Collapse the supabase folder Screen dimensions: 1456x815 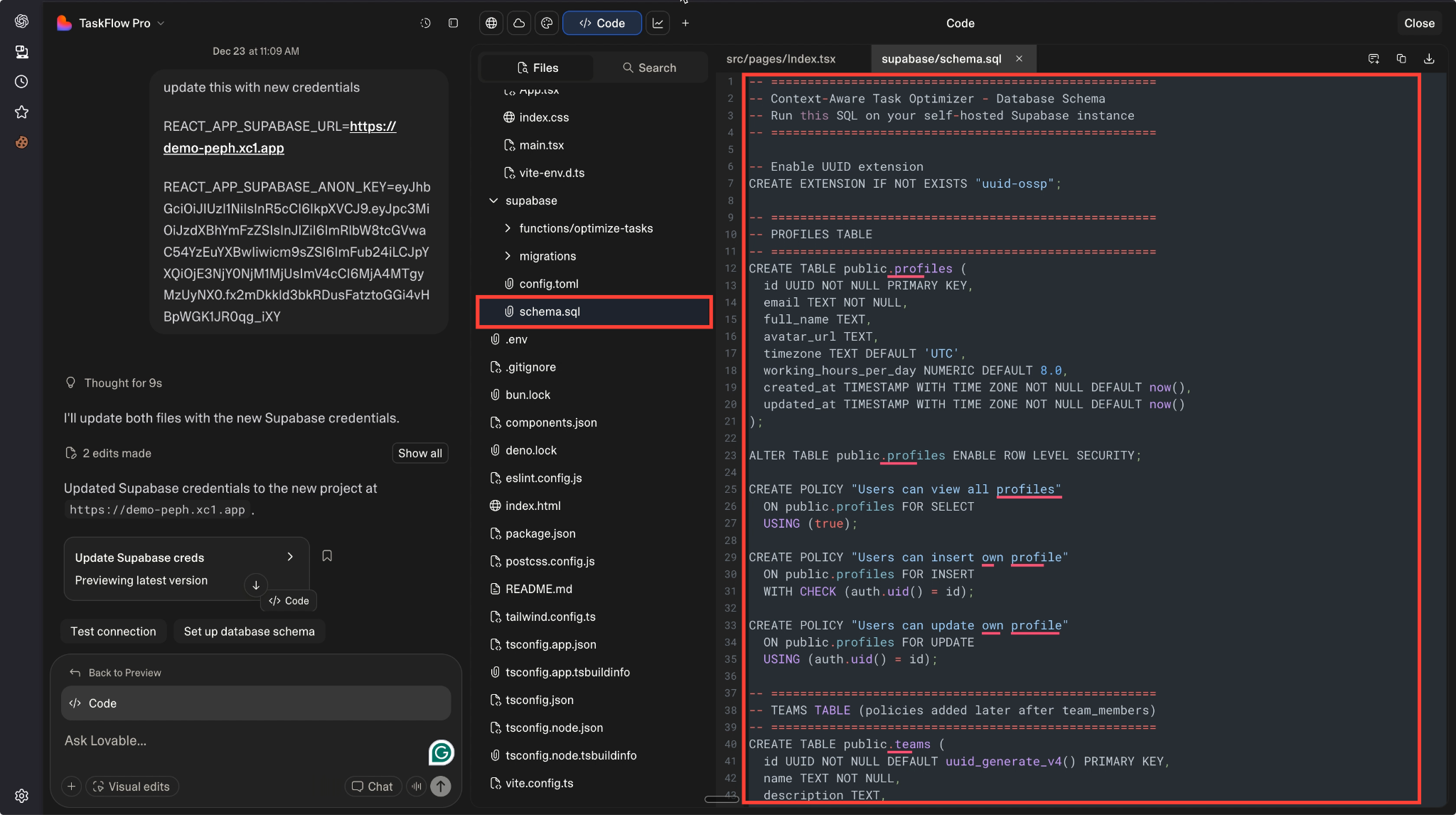493,201
